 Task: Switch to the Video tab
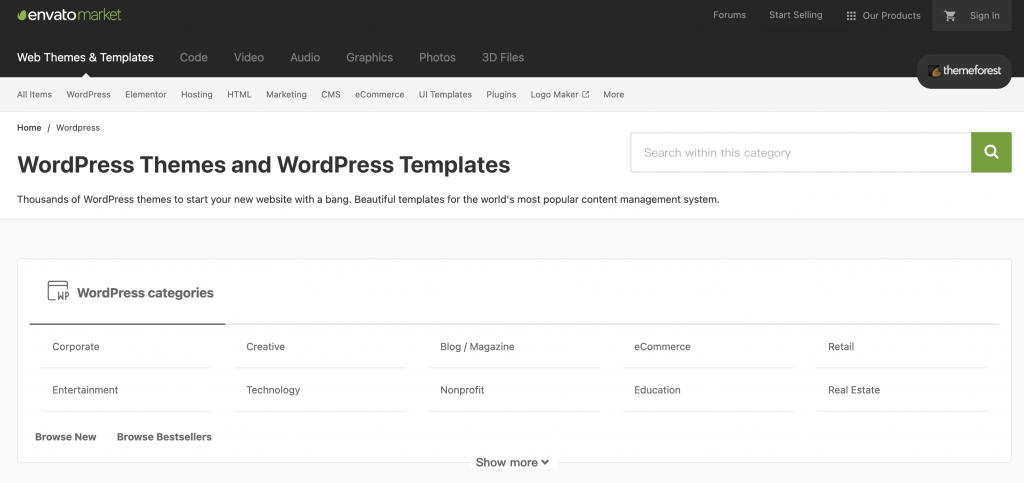coord(249,57)
